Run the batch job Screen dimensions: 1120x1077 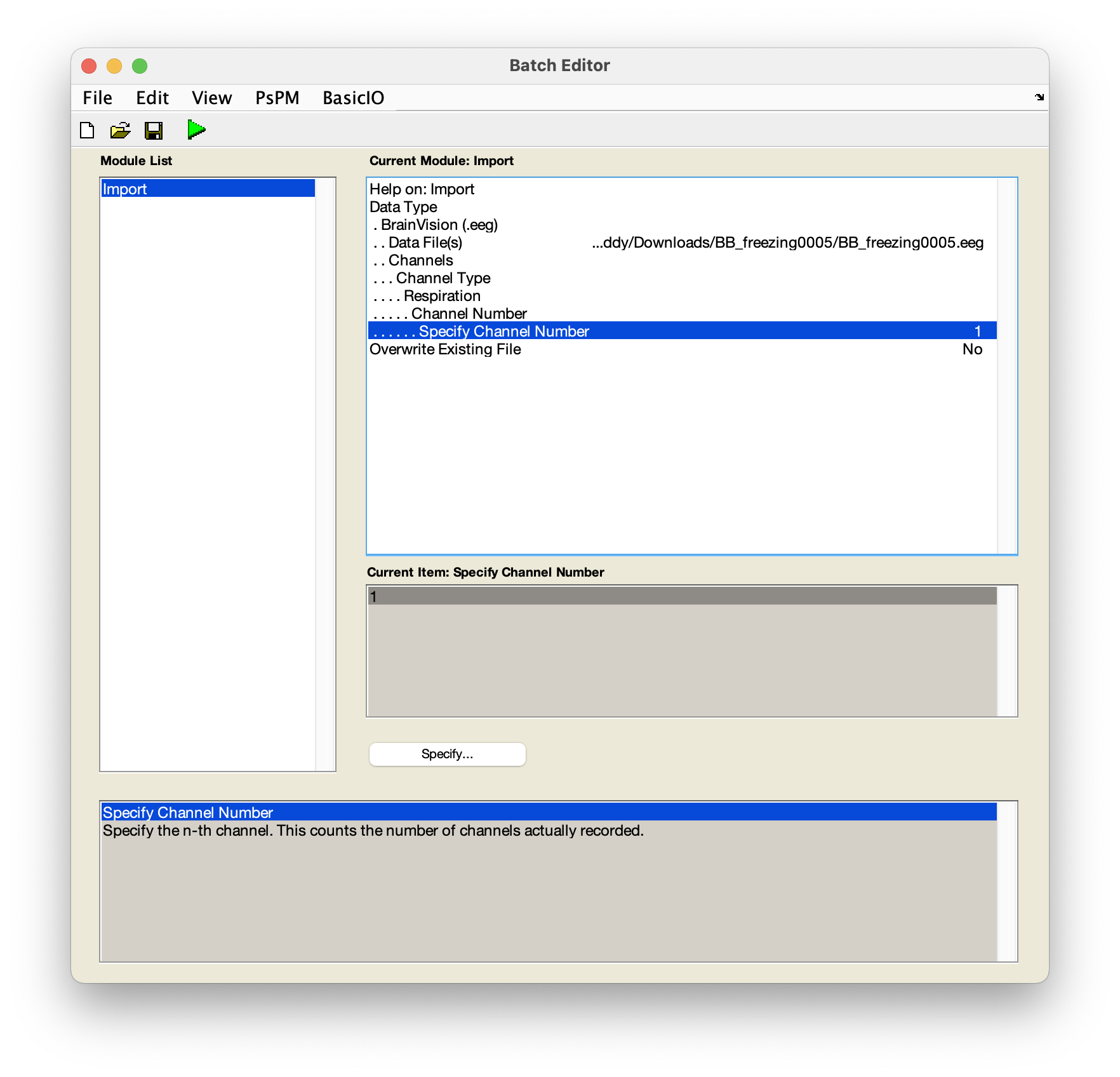tap(197, 129)
